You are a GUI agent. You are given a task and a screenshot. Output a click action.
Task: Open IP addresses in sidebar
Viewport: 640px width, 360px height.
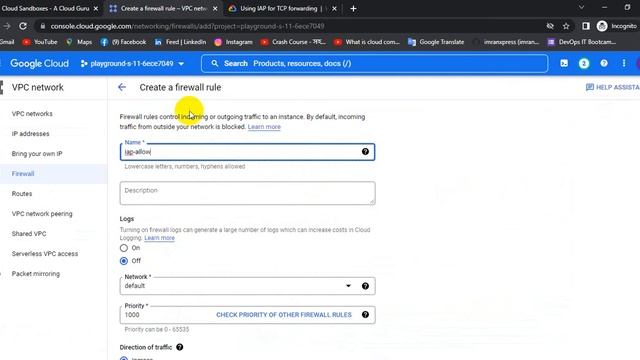tap(31, 134)
